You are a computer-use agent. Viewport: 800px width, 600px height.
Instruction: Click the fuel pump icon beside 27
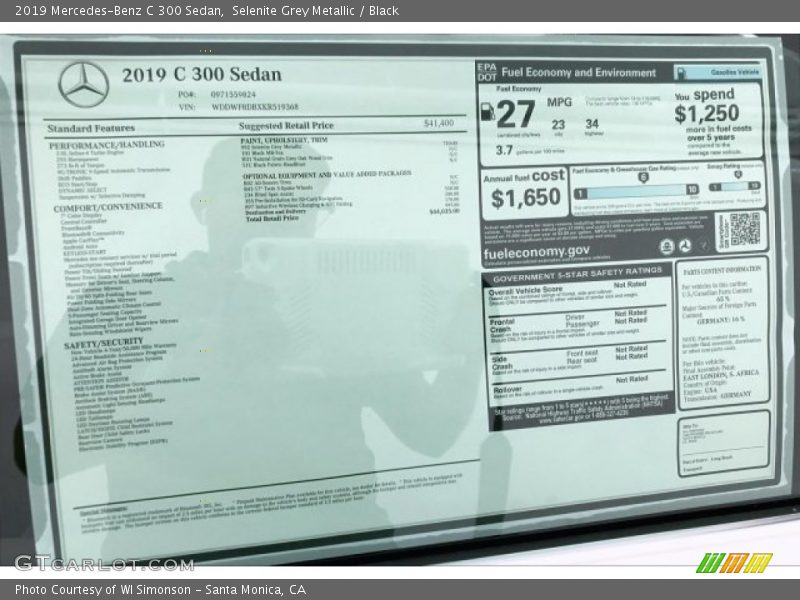pyautogui.click(x=487, y=111)
